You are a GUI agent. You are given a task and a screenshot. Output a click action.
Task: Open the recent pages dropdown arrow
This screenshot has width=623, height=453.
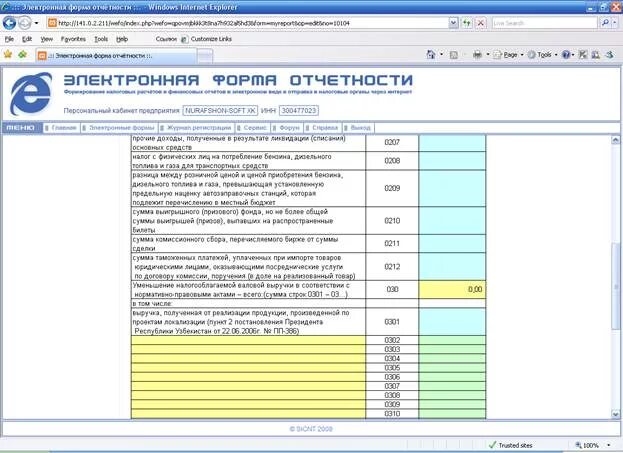37,23
